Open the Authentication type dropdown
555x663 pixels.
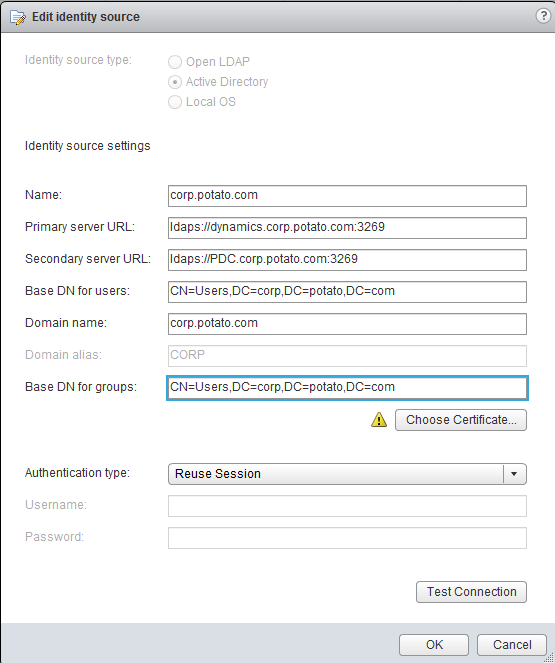347,474
